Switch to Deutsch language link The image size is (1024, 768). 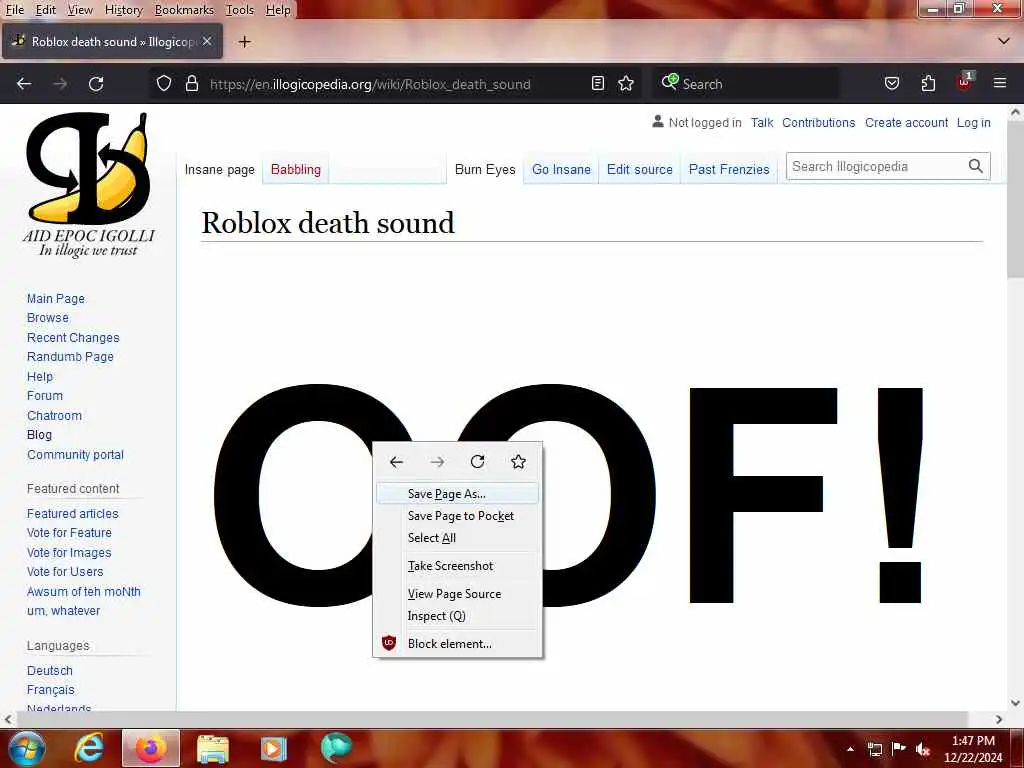[50, 671]
